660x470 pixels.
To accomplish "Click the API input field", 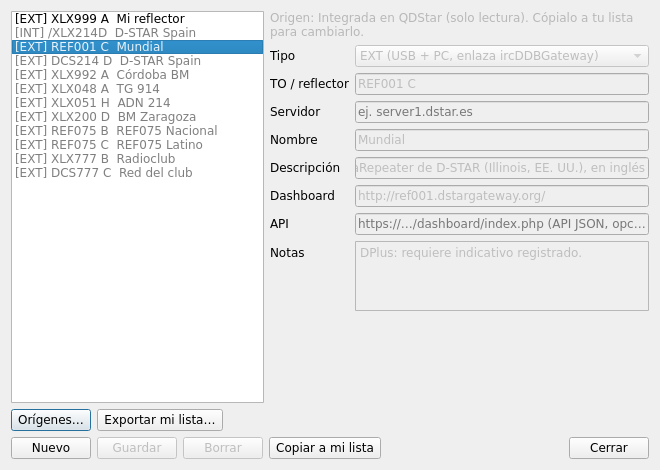I will 501,224.
